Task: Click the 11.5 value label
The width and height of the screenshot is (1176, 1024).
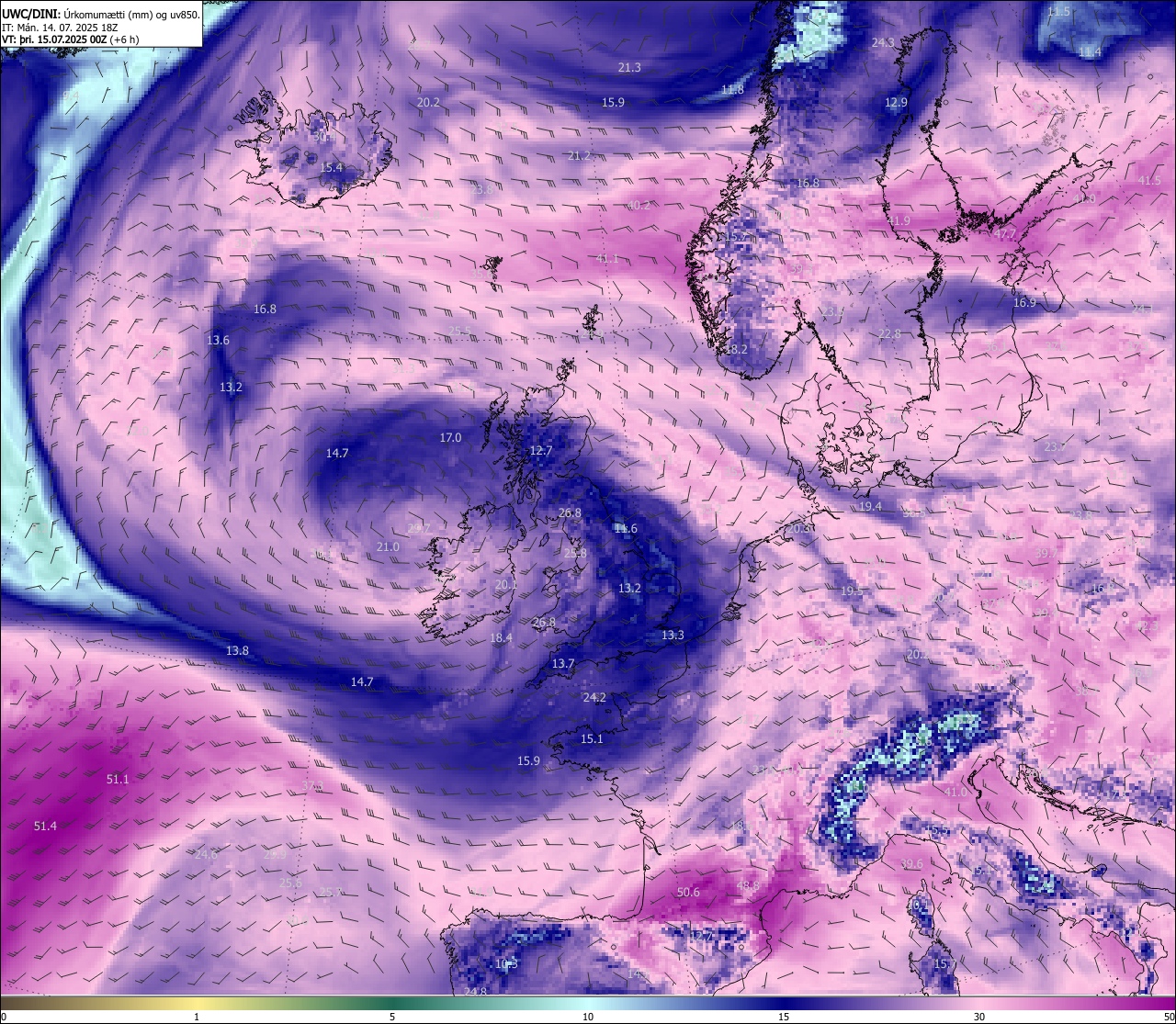Action: tap(1059, 12)
